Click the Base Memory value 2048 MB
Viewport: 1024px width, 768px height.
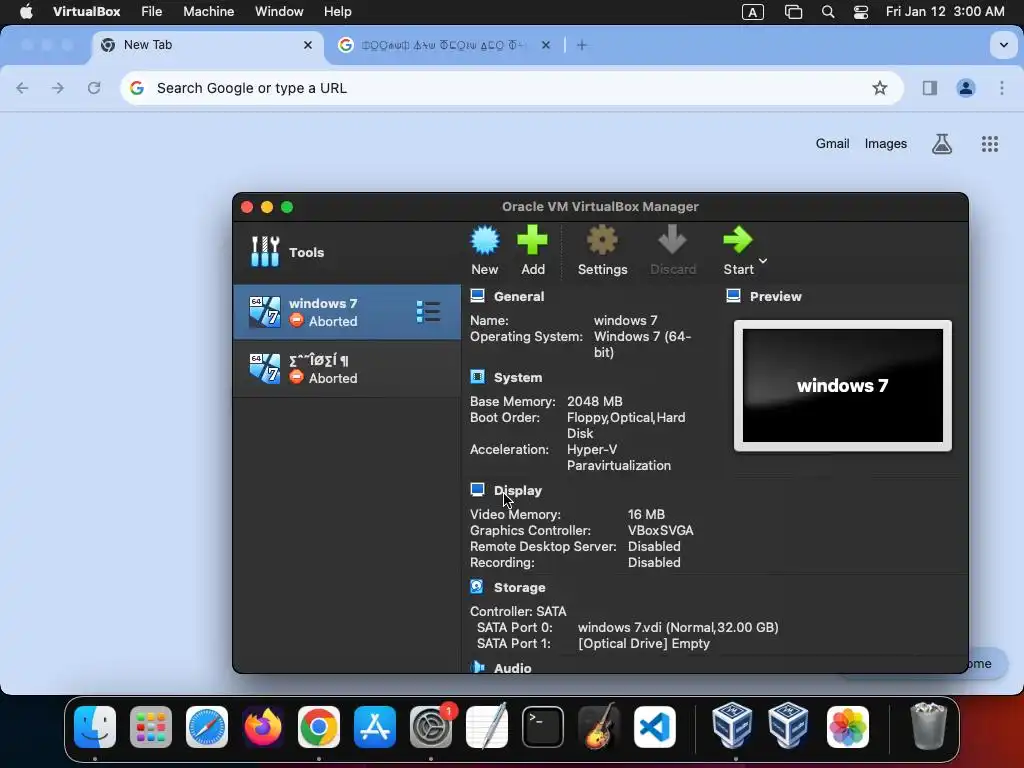pos(594,402)
